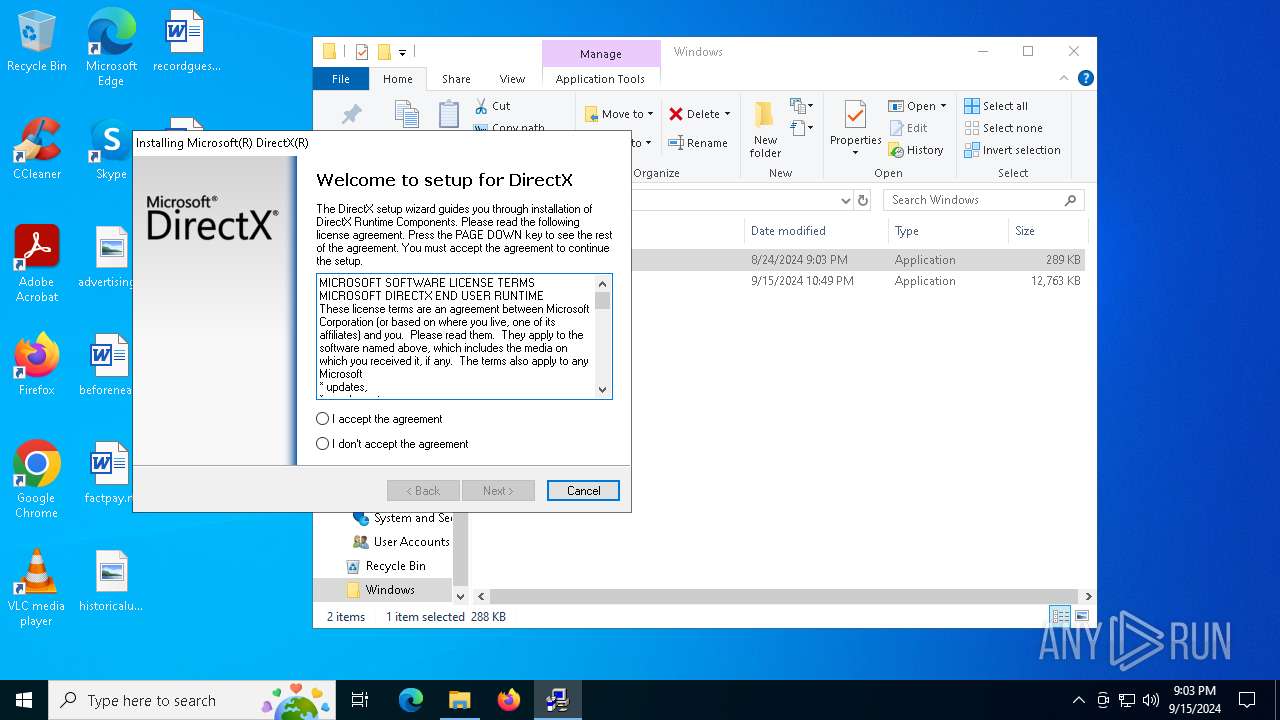
Task: Open the Google Chrome desktop shortcut
Action: point(37,480)
